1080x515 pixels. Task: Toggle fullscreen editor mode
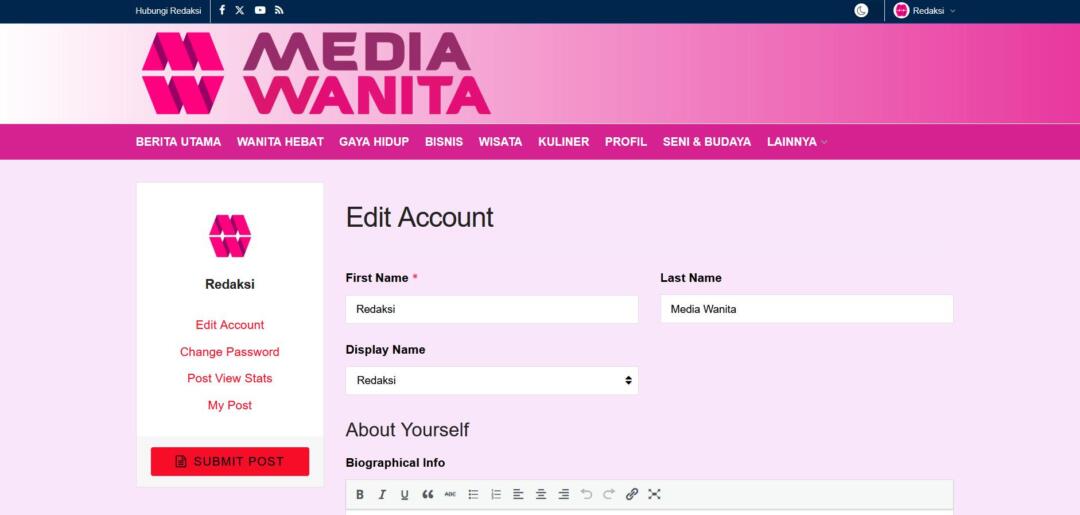click(x=654, y=494)
